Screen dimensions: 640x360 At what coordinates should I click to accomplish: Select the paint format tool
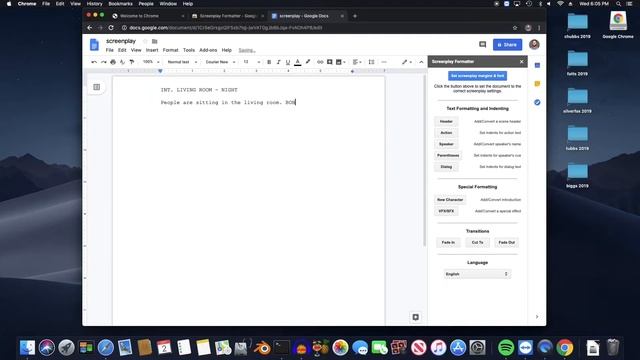(x=132, y=62)
